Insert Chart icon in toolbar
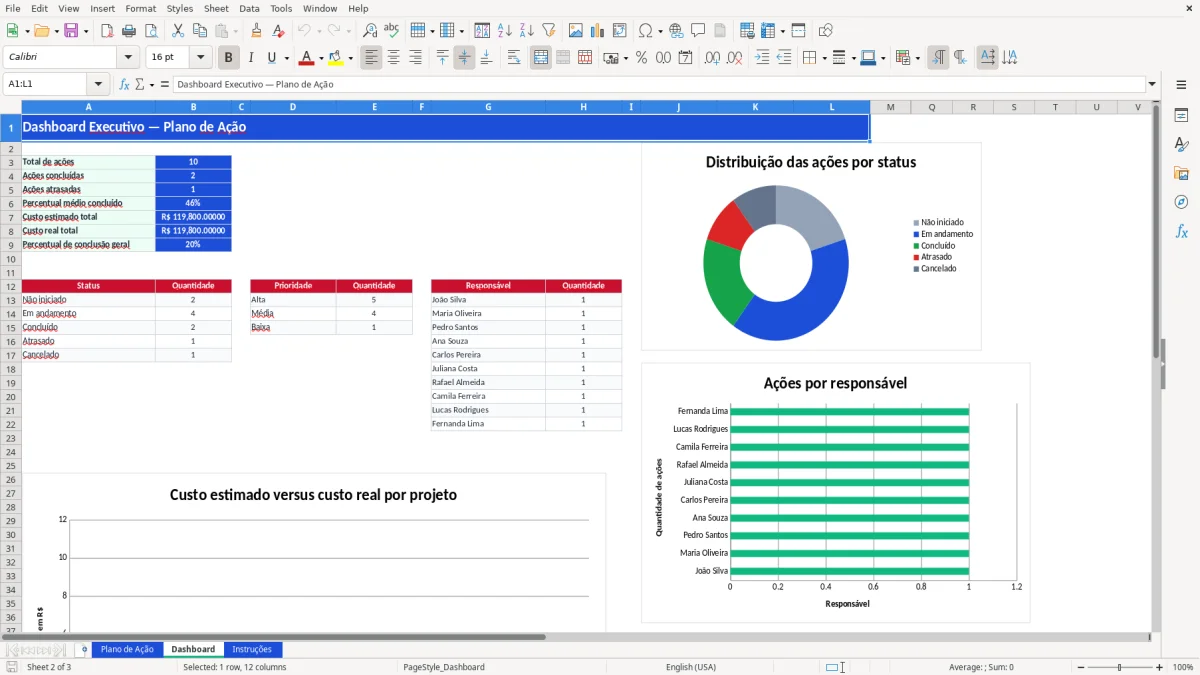This screenshot has width=1200, height=675. pos(598,31)
